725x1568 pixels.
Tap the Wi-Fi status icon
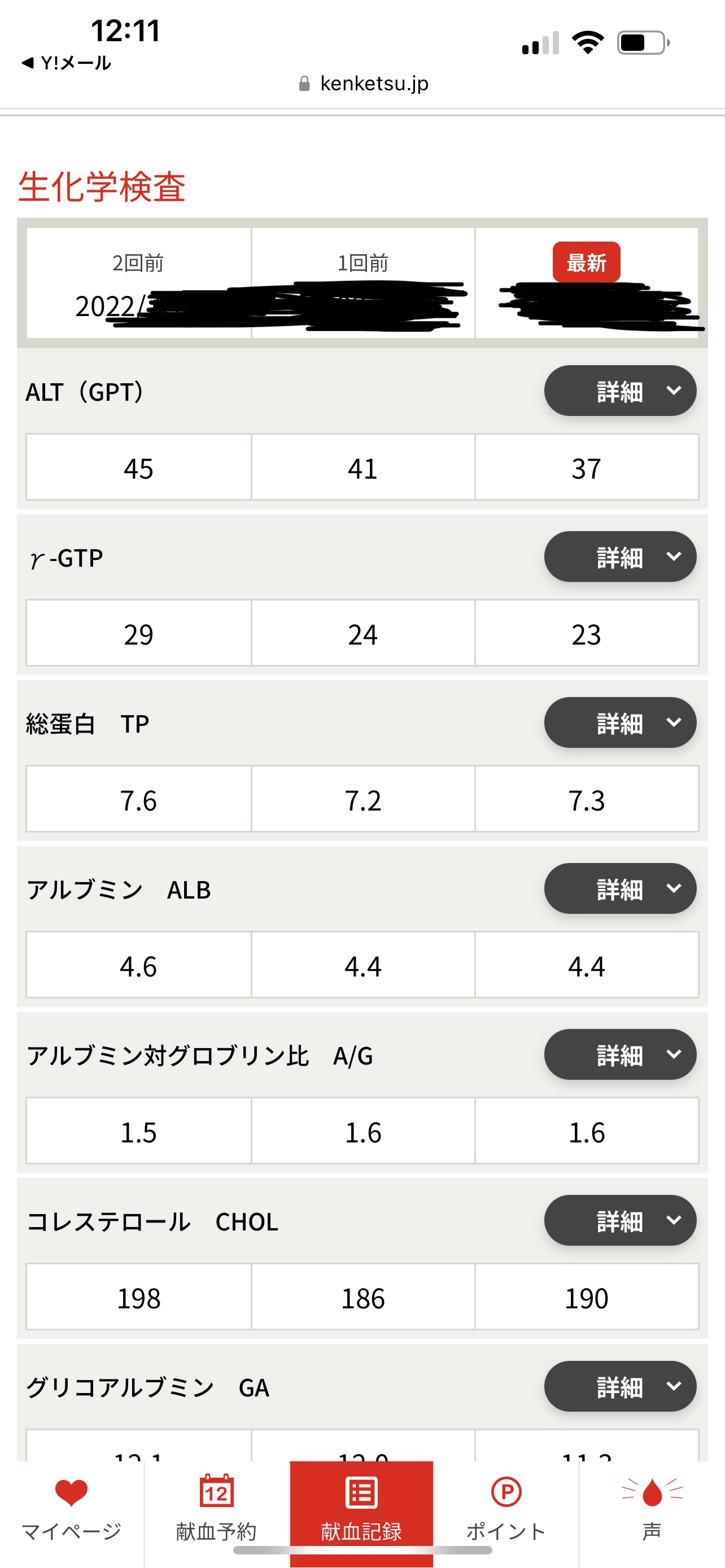pyautogui.click(x=587, y=42)
